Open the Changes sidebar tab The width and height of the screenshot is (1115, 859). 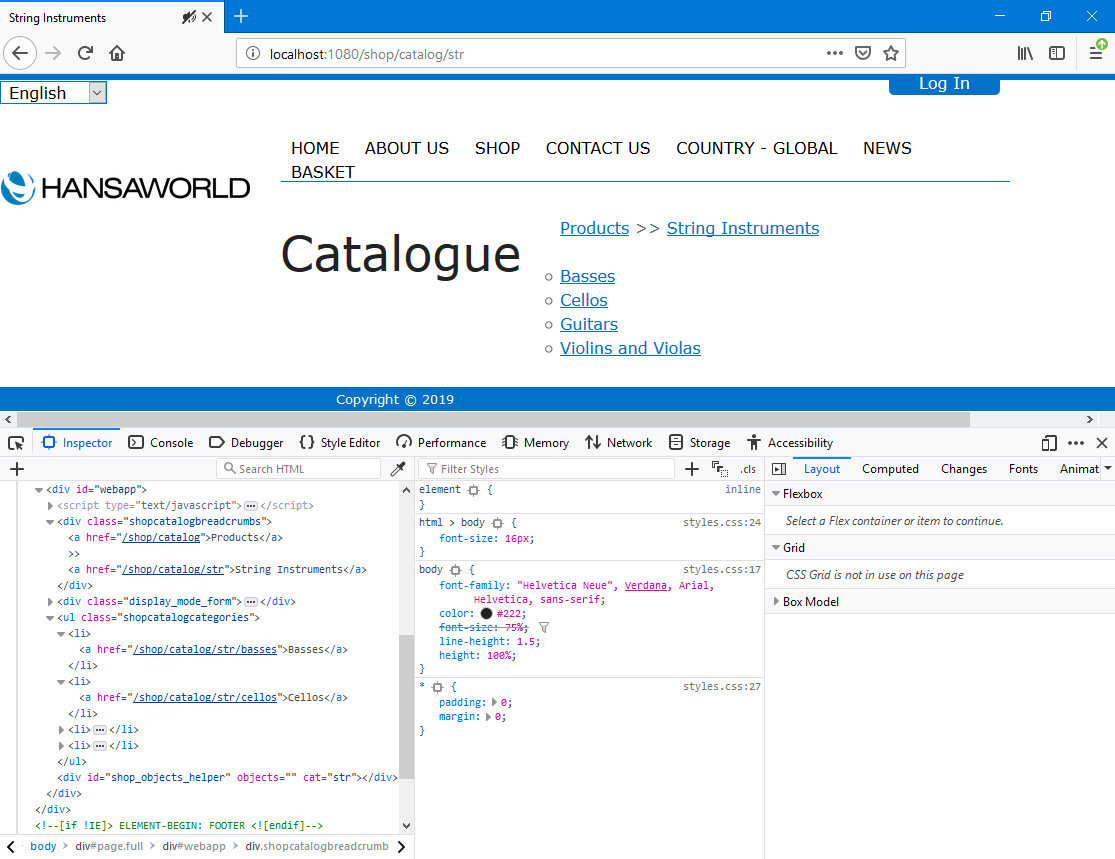click(x=964, y=469)
